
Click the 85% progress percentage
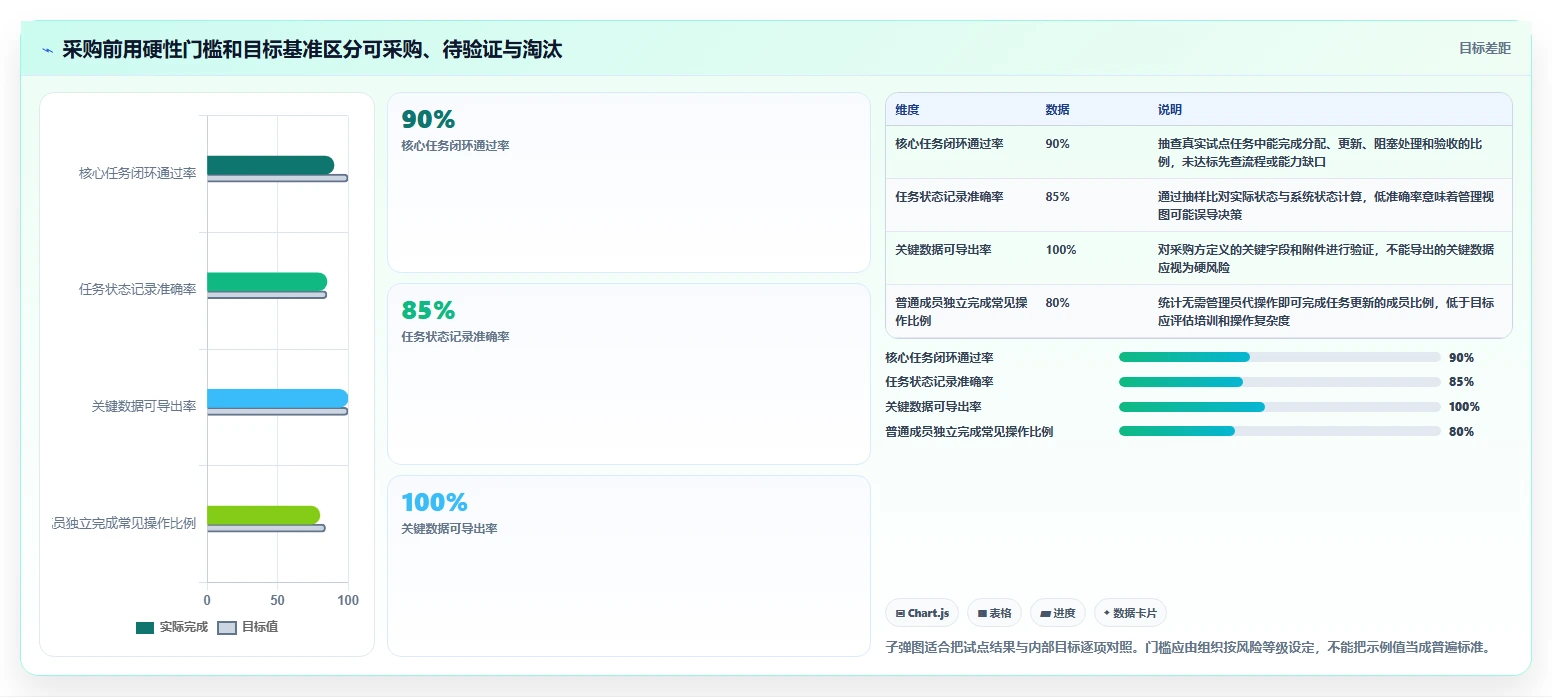(x=1461, y=382)
